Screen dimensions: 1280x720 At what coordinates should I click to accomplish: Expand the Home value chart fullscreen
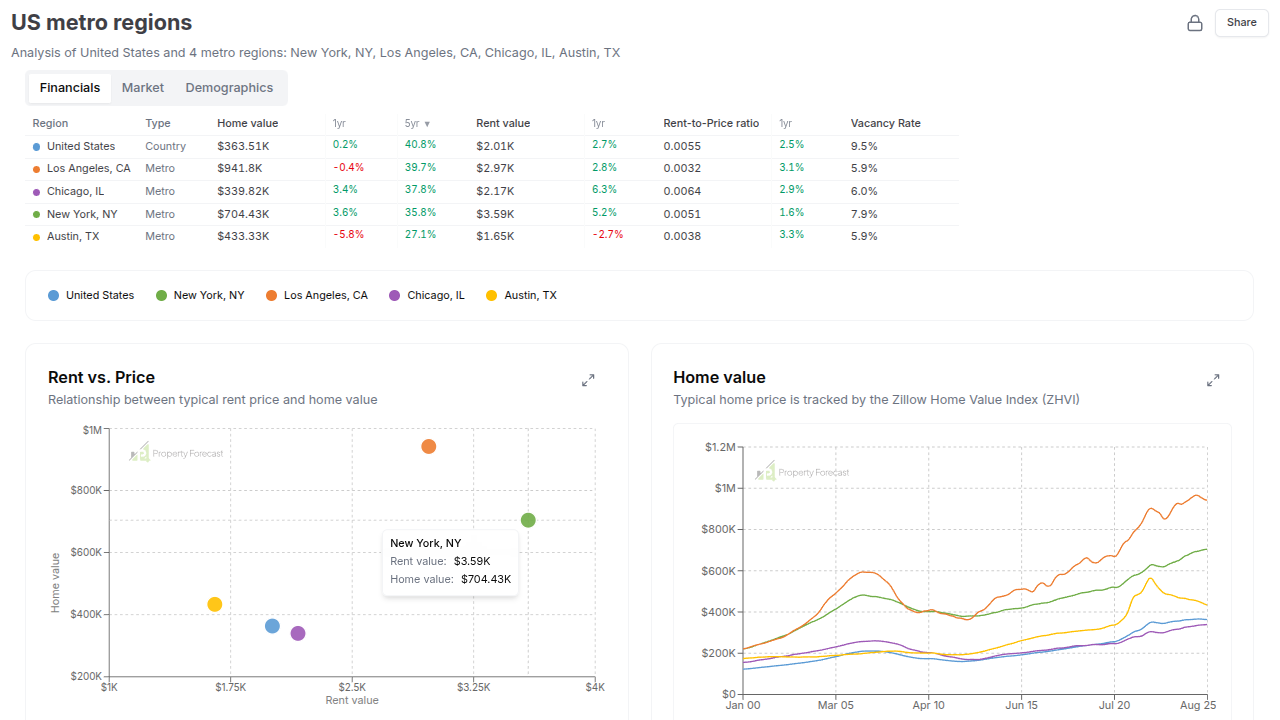[x=1213, y=380]
